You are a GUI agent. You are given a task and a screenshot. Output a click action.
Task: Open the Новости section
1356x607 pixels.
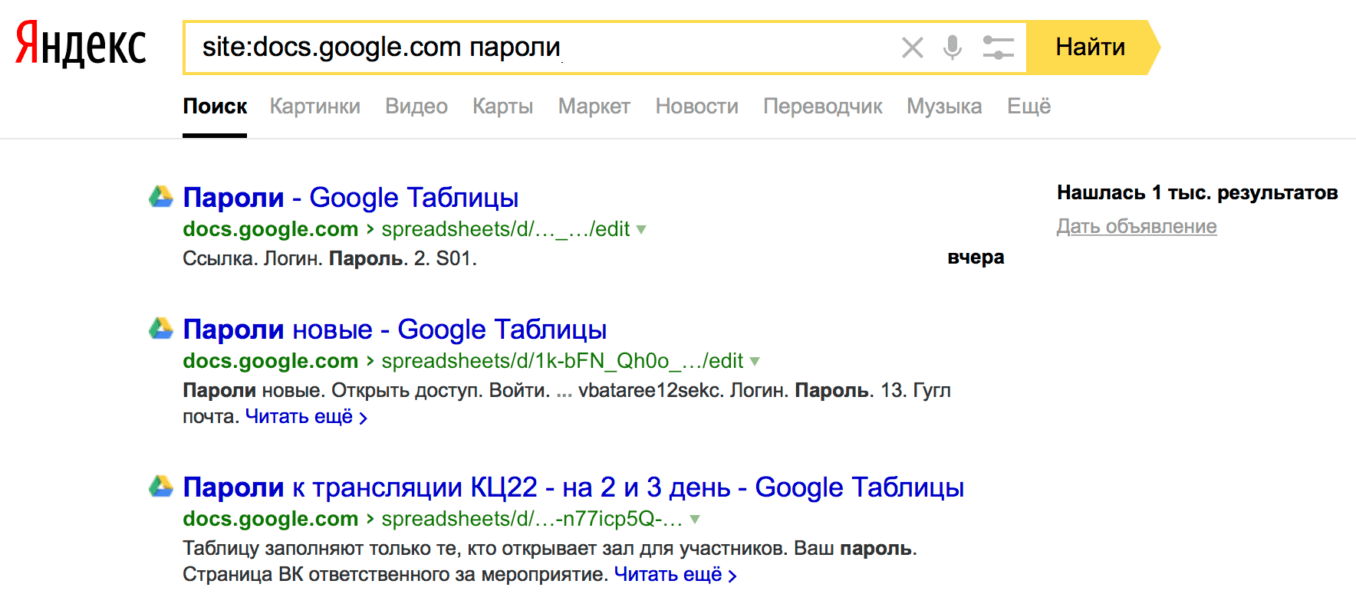tap(696, 106)
